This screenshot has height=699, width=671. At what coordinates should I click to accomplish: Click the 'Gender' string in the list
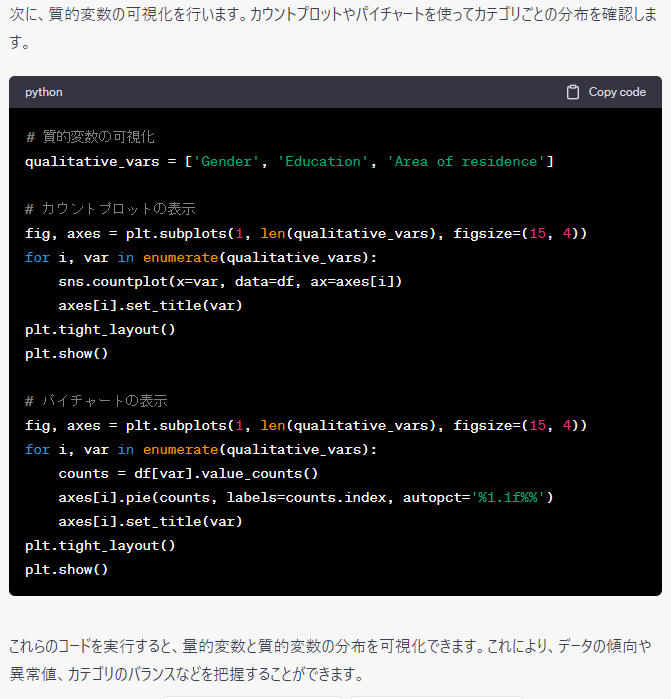click(x=226, y=161)
